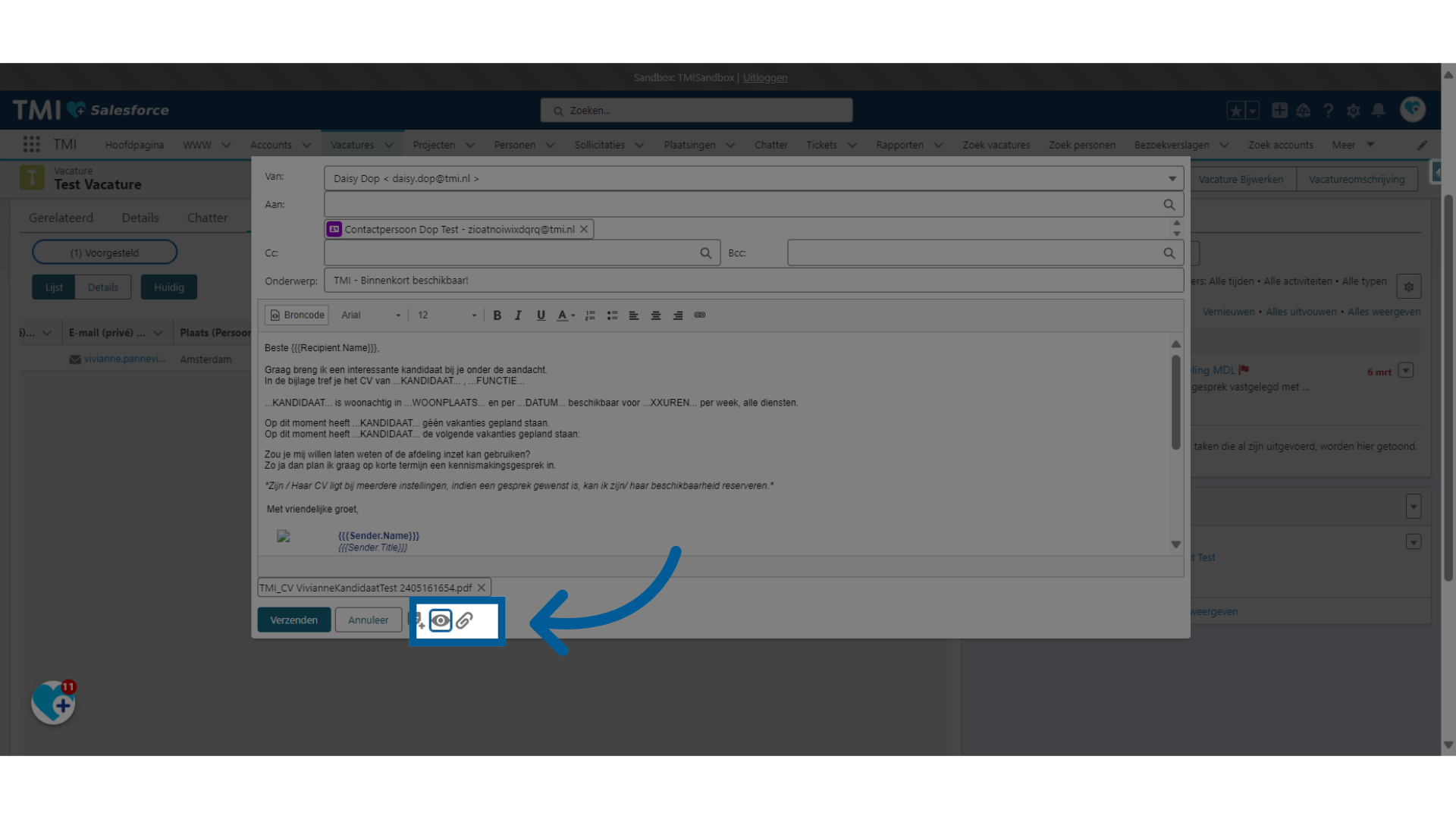Image resolution: width=1456 pixels, height=819 pixels.
Task: Open the text color picker
Action: (x=566, y=315)
